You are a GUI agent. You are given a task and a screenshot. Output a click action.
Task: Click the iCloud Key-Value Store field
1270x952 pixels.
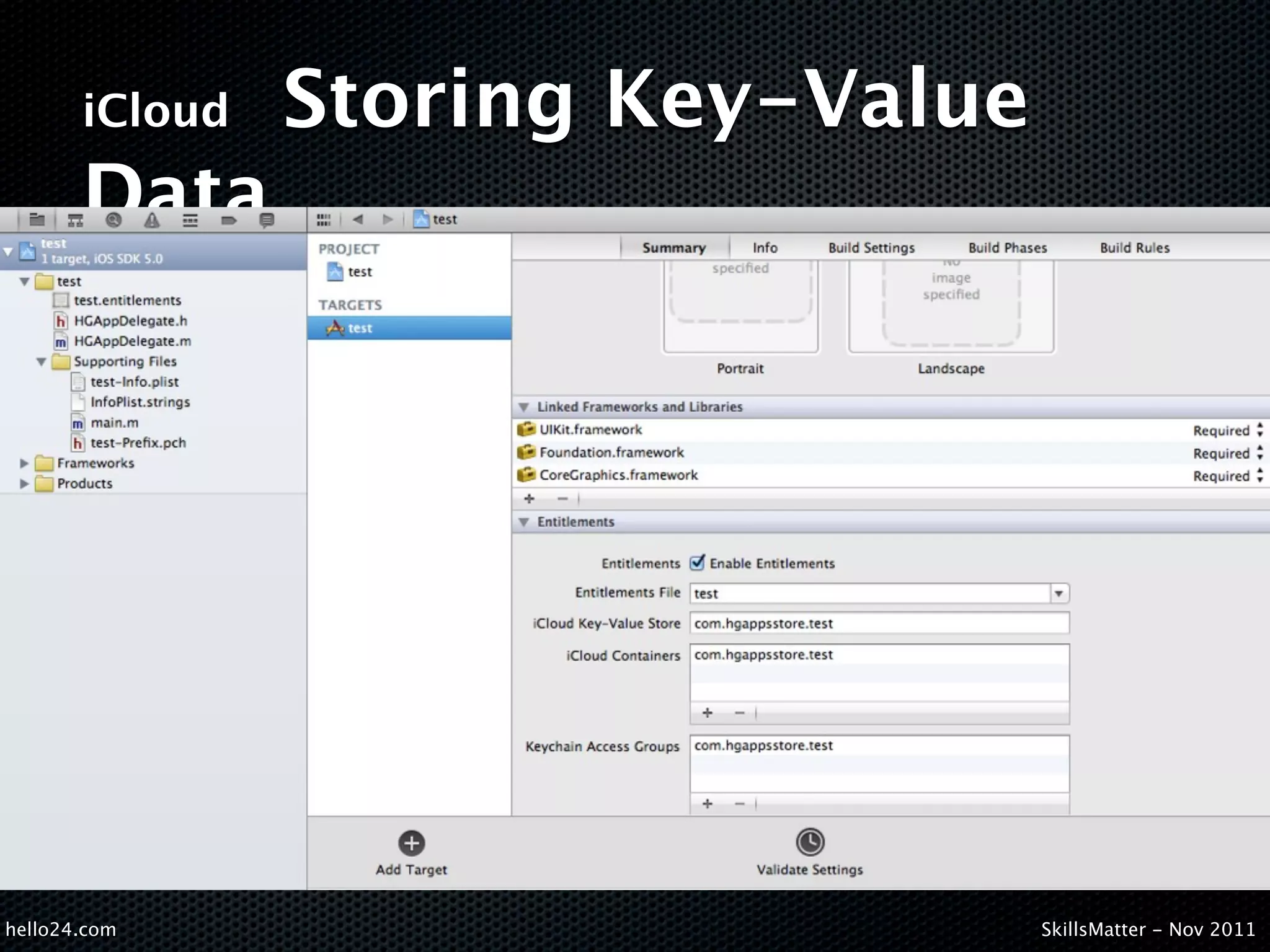pyautogui.click(x=879, y=623)
